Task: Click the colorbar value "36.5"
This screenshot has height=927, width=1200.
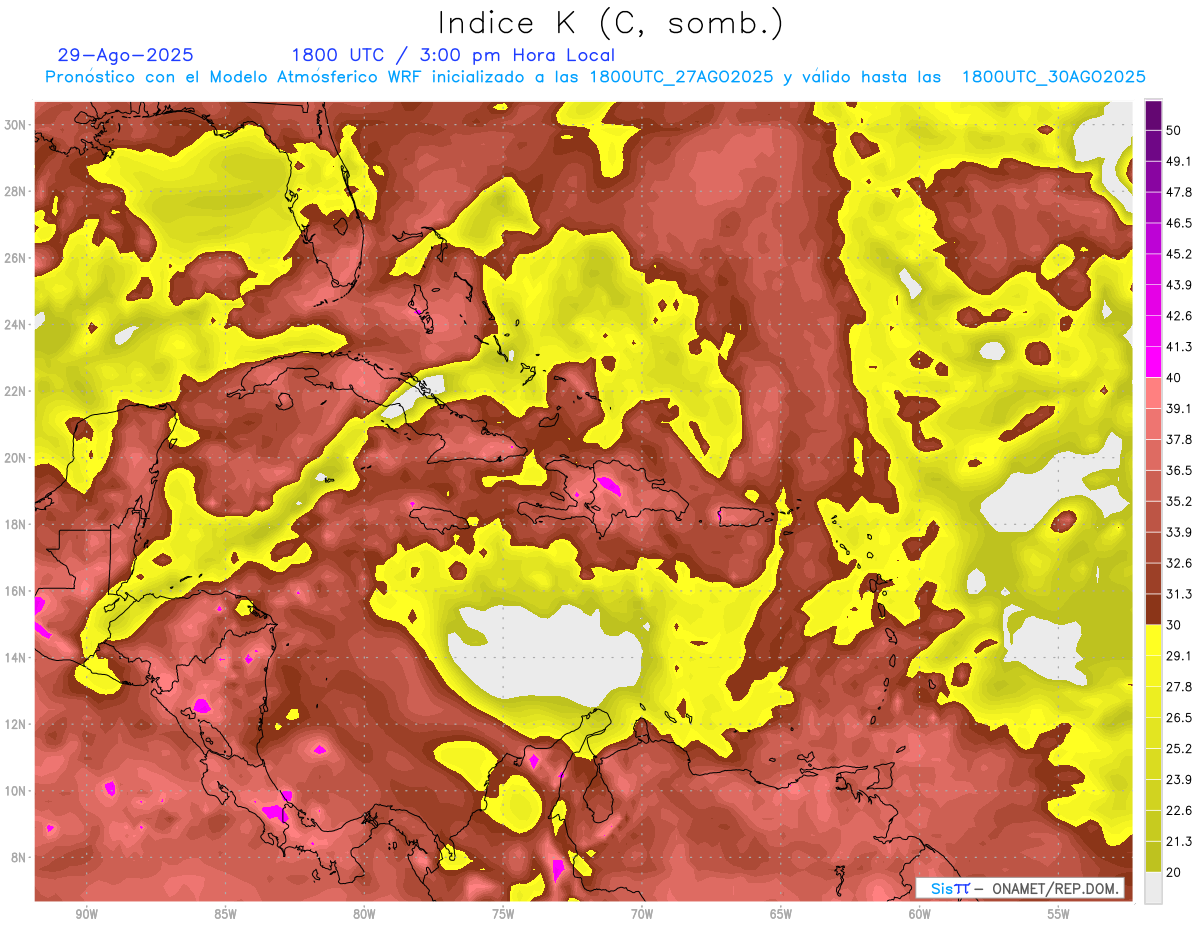Action: point(1179,470)
